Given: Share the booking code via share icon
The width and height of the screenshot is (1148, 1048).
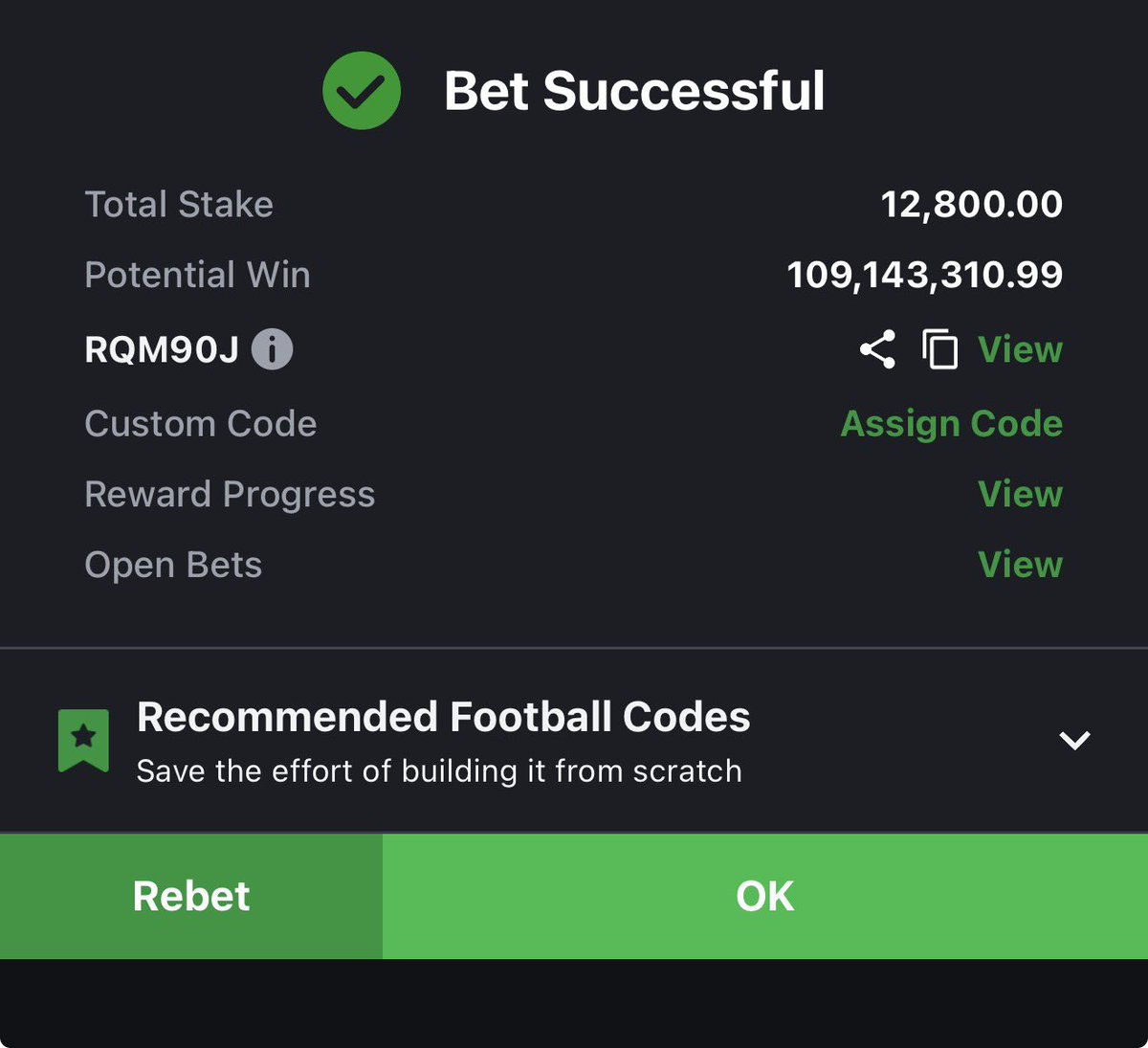Looking at the screenshot, I should [877, 349].
